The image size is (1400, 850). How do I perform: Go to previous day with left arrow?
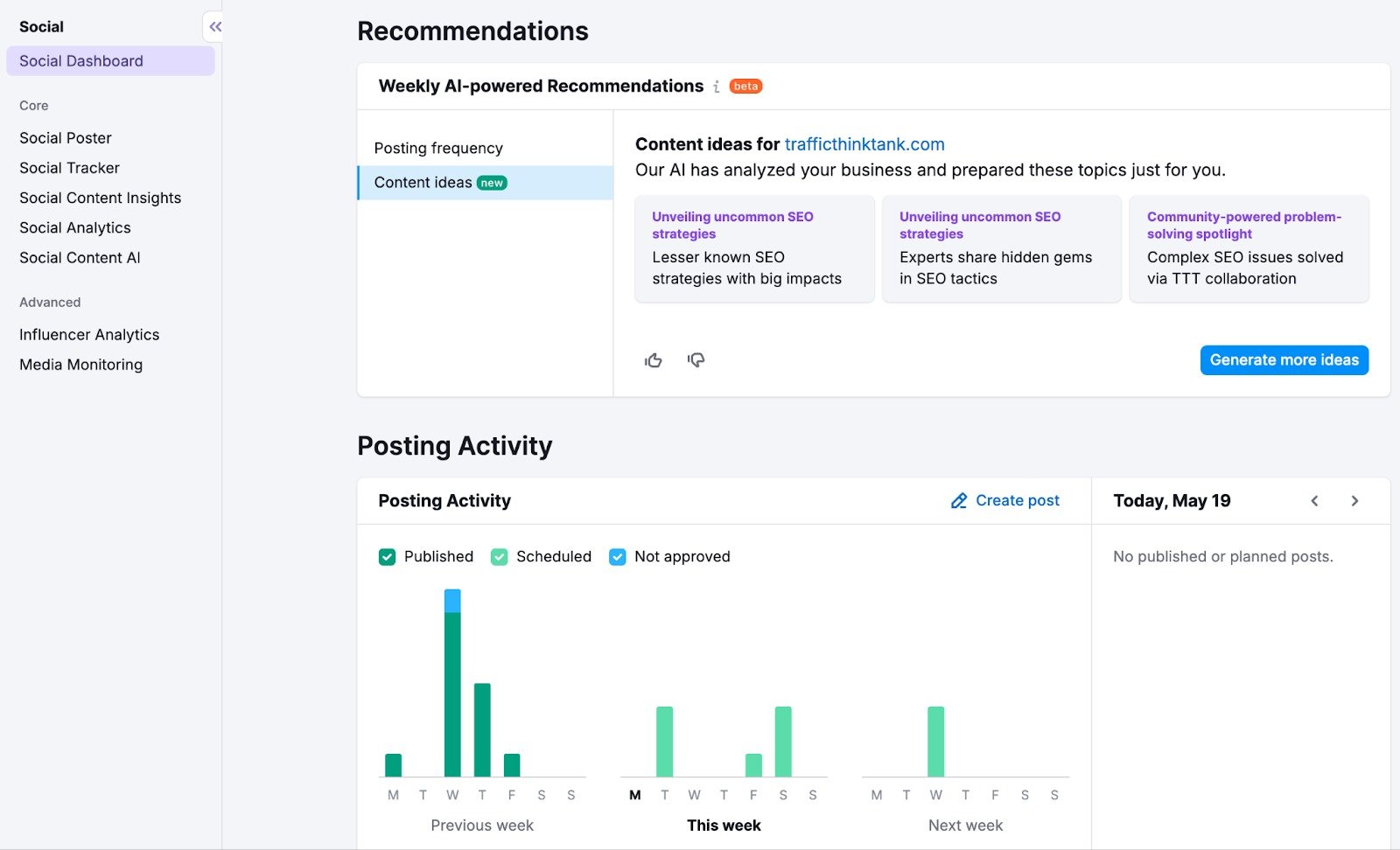pos(1314,501)
